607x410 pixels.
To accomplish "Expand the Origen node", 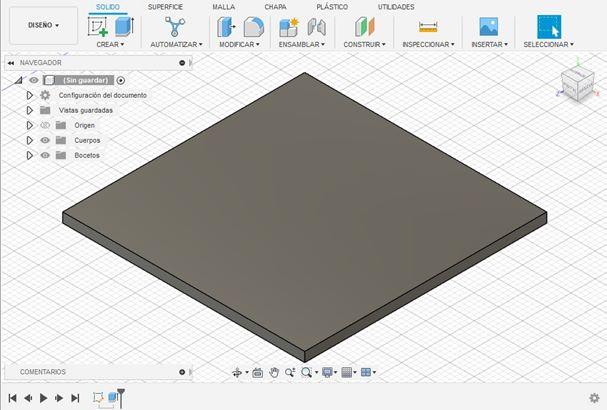I will (29, 125).
